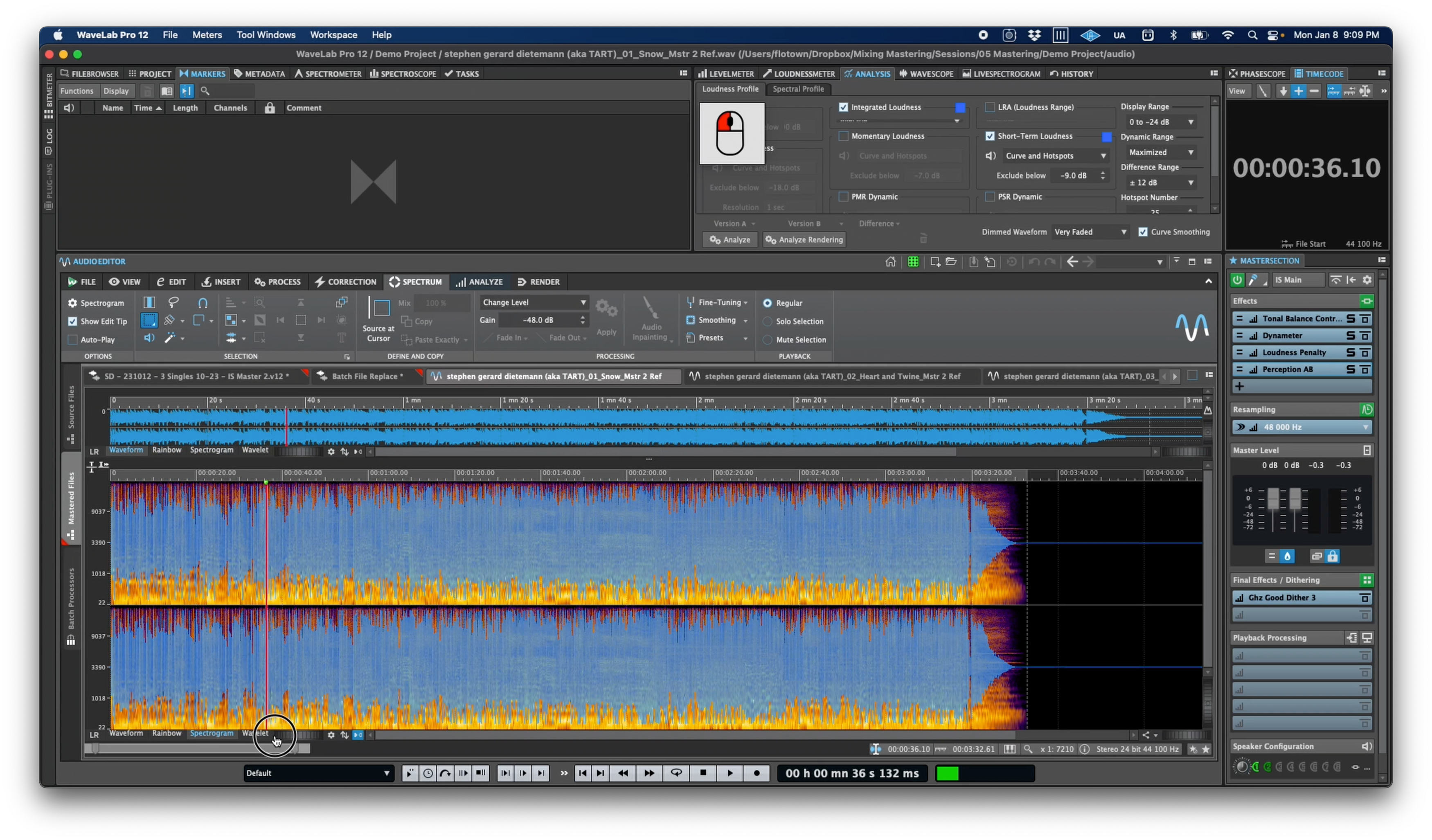Add a new effect with the plus icon

click(1239, 387)
